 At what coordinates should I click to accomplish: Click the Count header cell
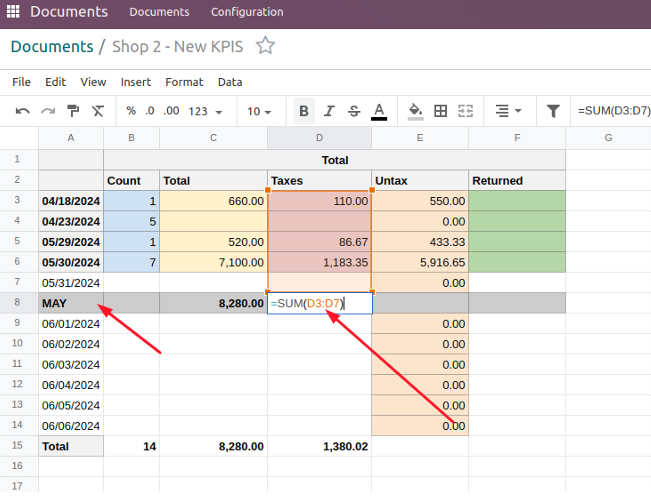(x=131, y=181)
